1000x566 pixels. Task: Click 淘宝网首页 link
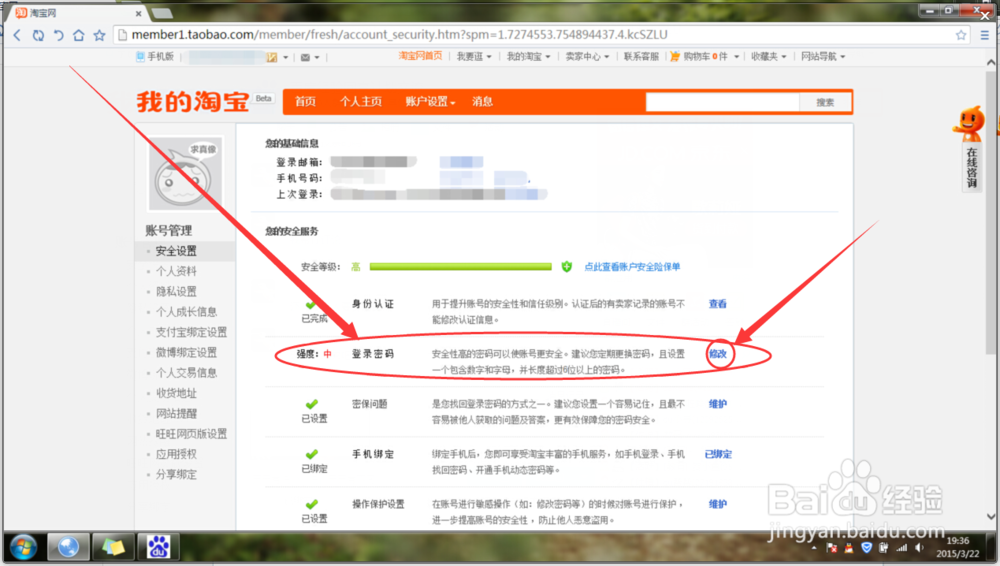tap(420, 56)
